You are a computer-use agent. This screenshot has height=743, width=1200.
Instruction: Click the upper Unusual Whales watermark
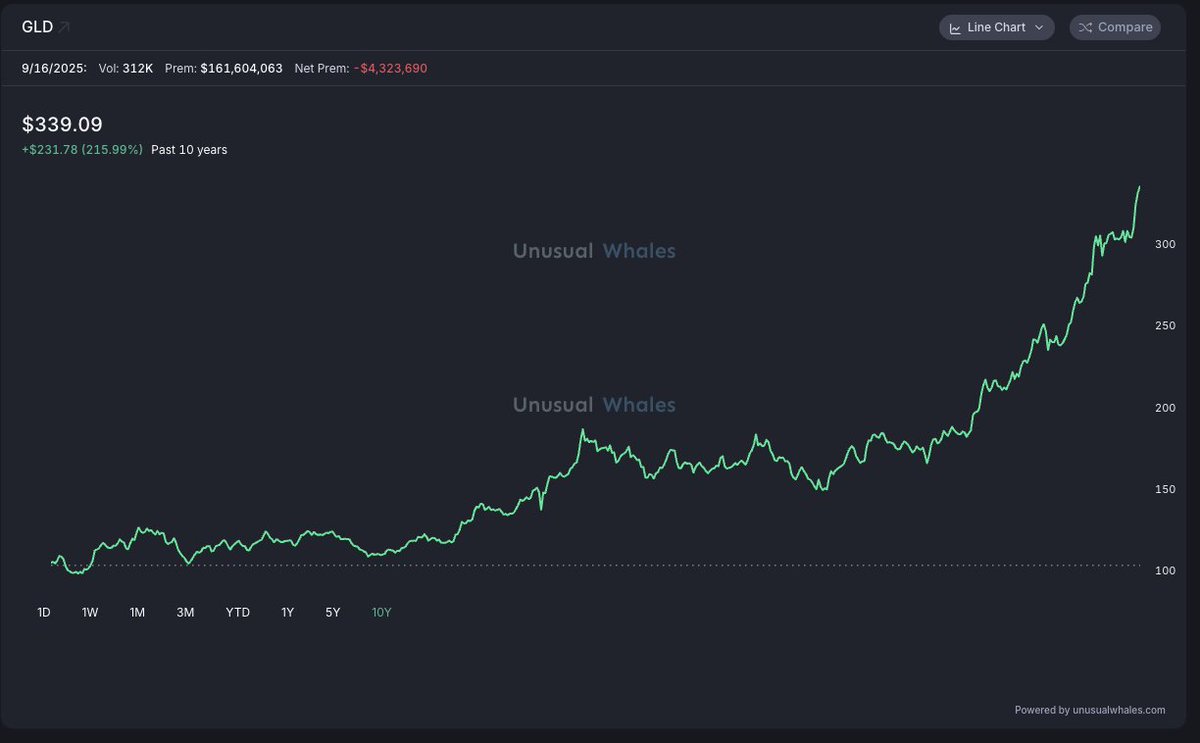[594, 251]
